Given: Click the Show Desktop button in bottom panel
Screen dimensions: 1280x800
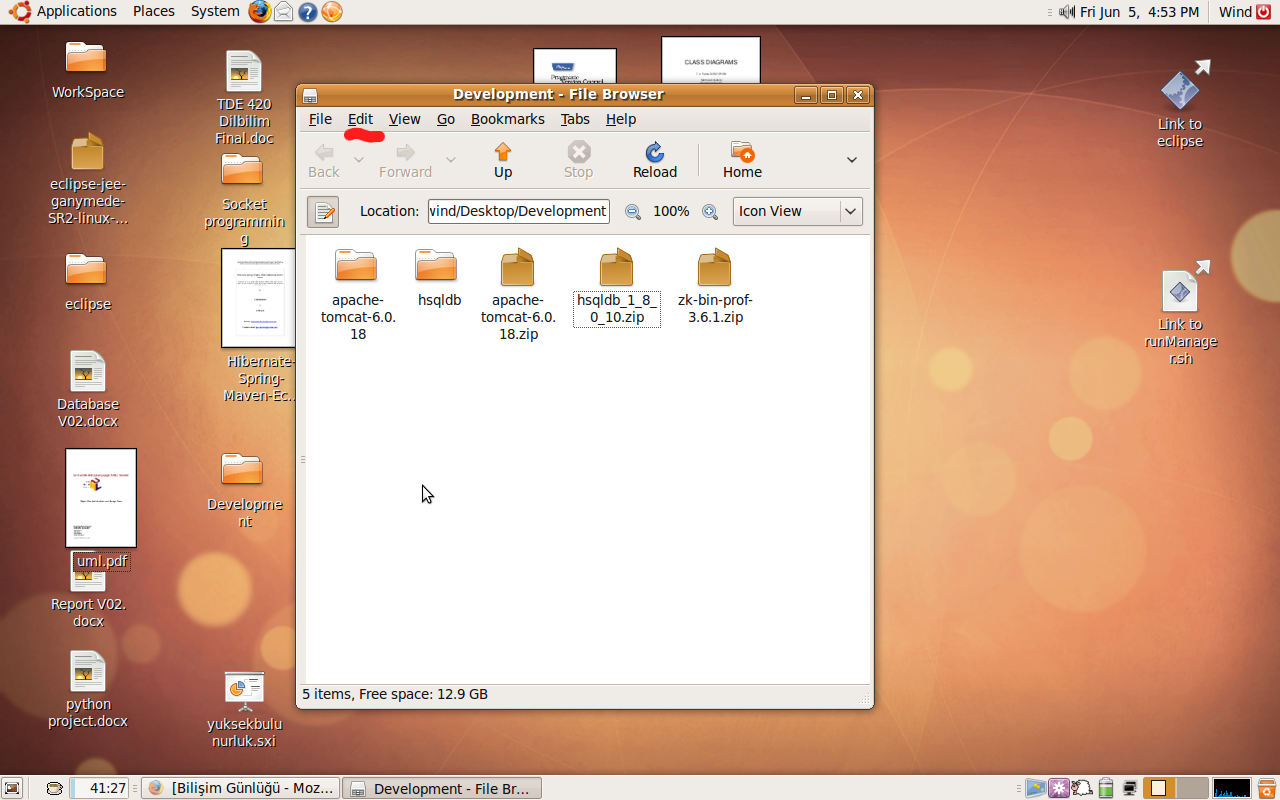Looking at the screenshot, I should pyautogui.click(x=12, y=788).
